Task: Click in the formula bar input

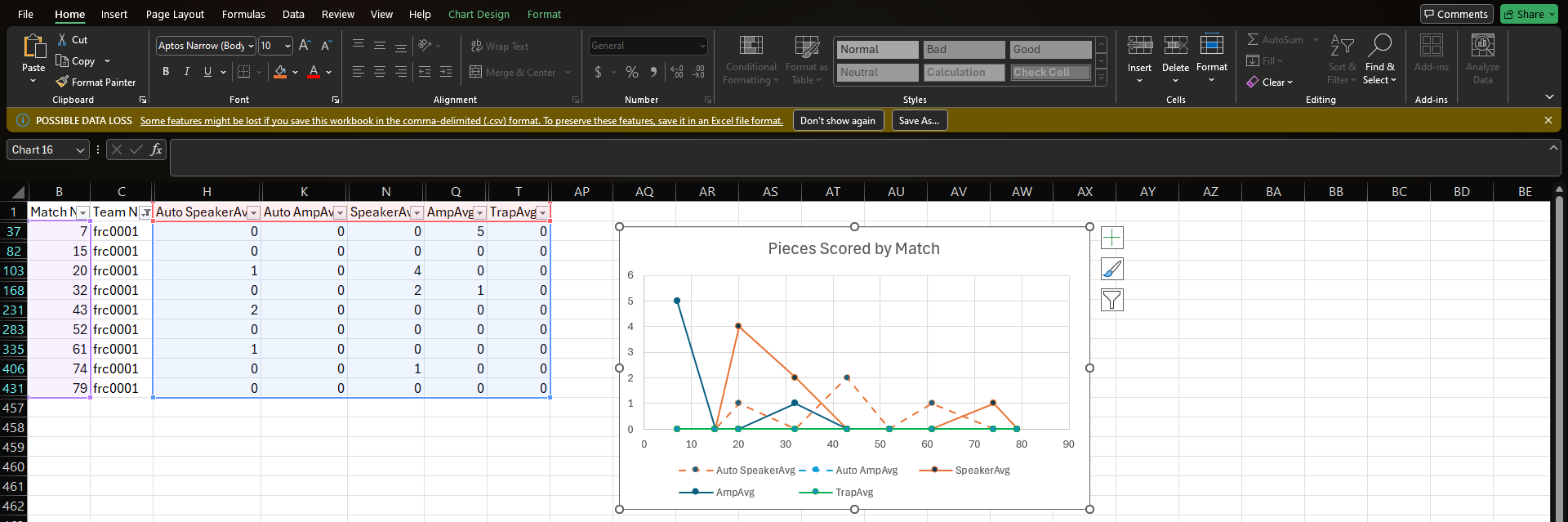Action: point(857,158)
